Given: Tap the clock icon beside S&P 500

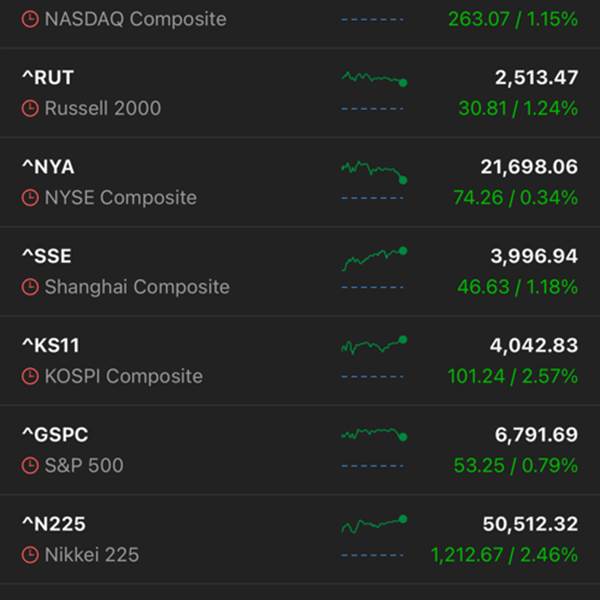Looking at the screenshot, I should click(31, 466).
